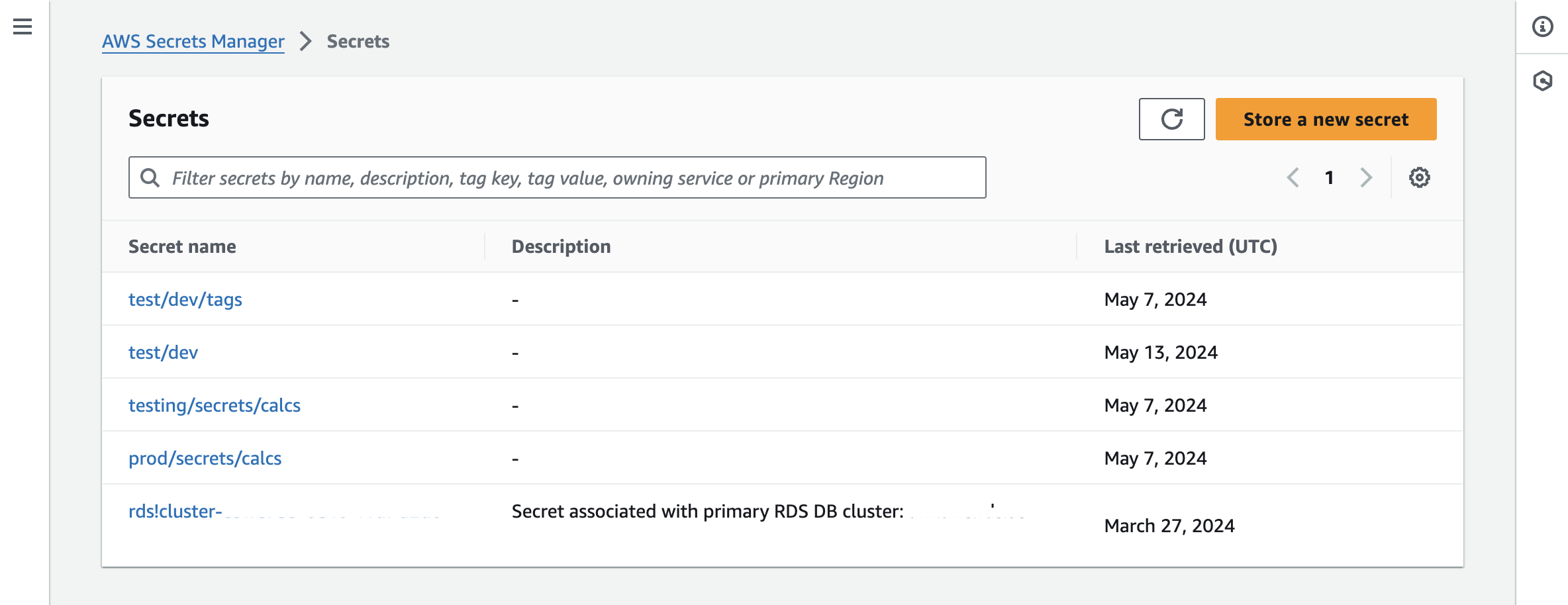This screenshot has height=605, width=1568.
Task: Select page 1 in pagination
Action: (x=1329, y=177)
